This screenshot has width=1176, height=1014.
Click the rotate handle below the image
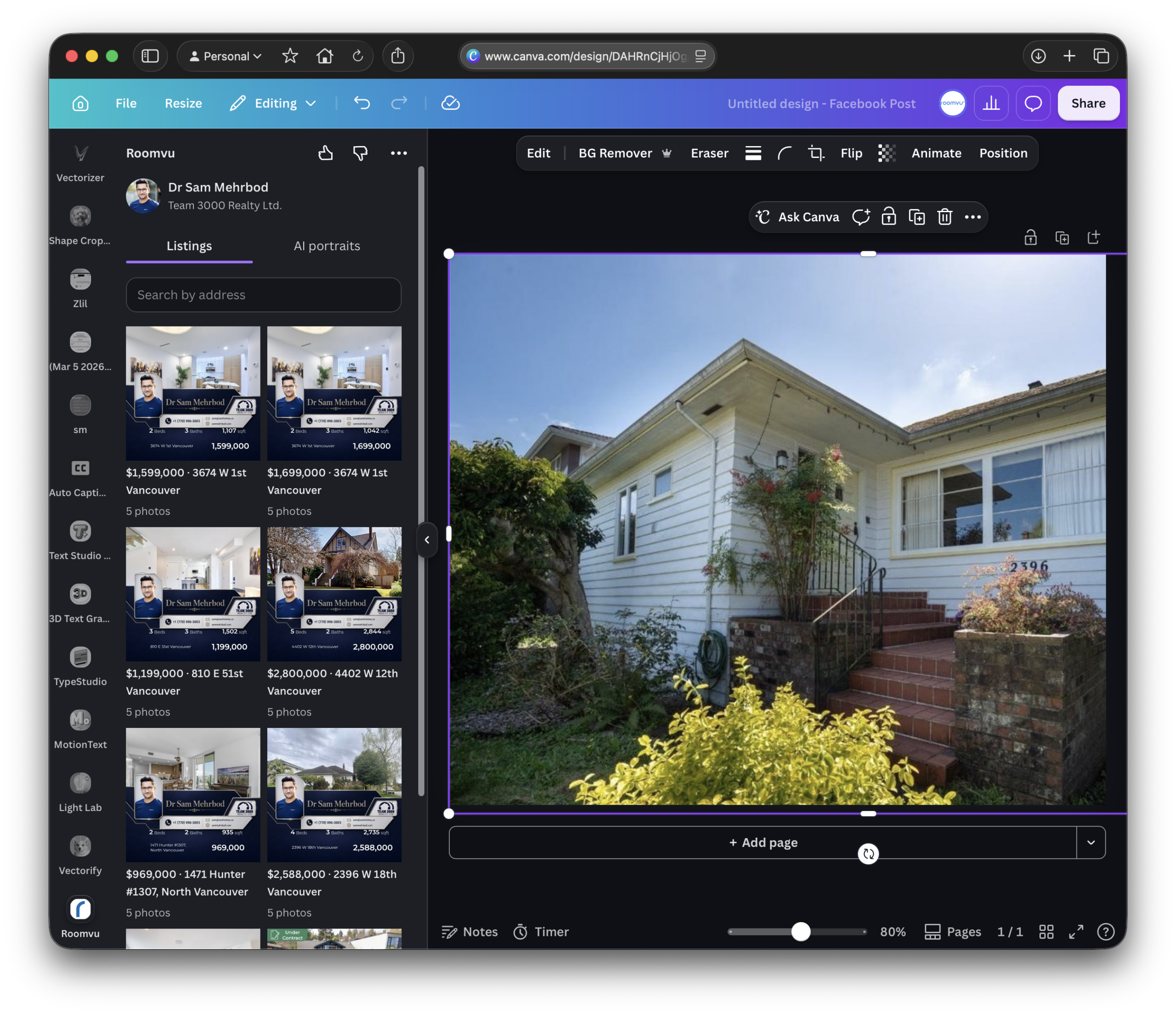pos(868,853)
